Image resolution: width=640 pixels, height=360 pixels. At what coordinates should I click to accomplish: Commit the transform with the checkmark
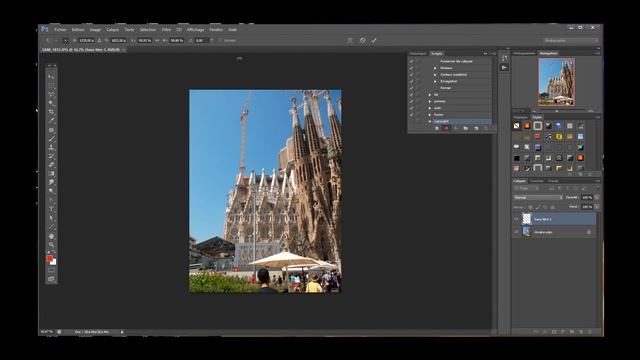click(374, 40)
